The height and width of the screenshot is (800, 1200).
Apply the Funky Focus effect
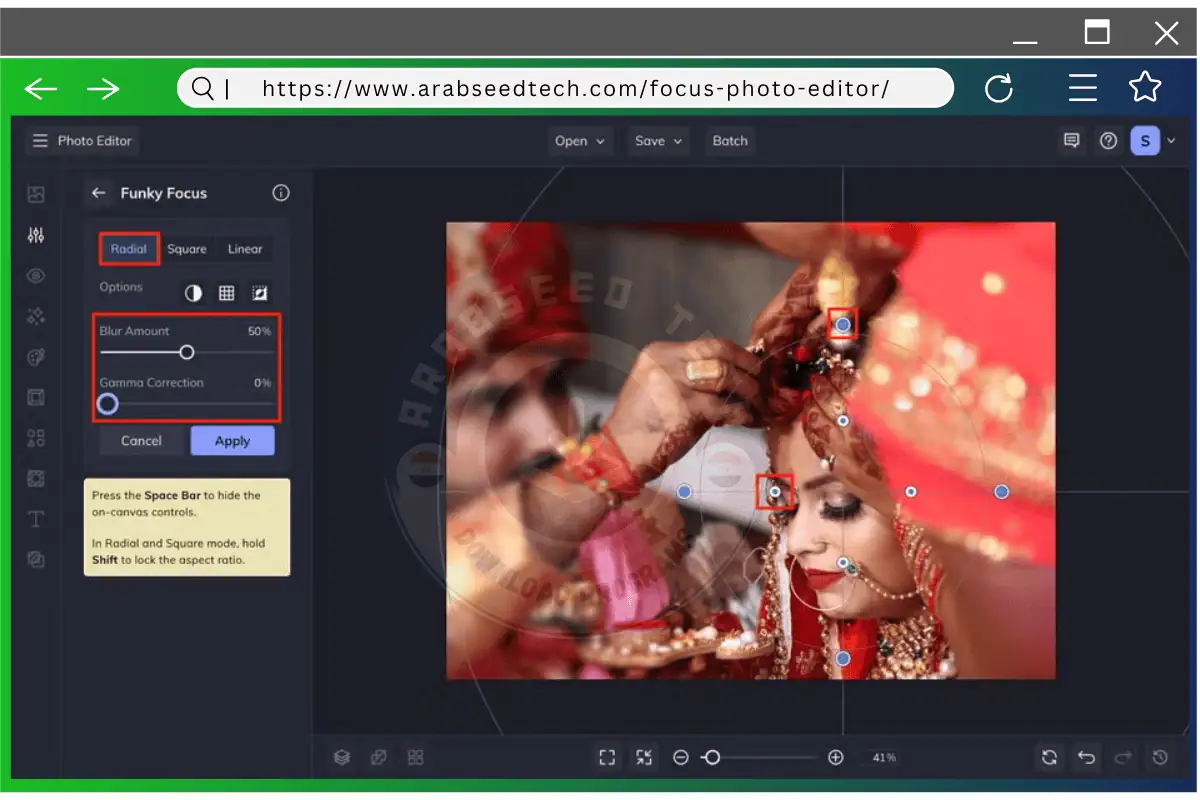tap(232, 440)
